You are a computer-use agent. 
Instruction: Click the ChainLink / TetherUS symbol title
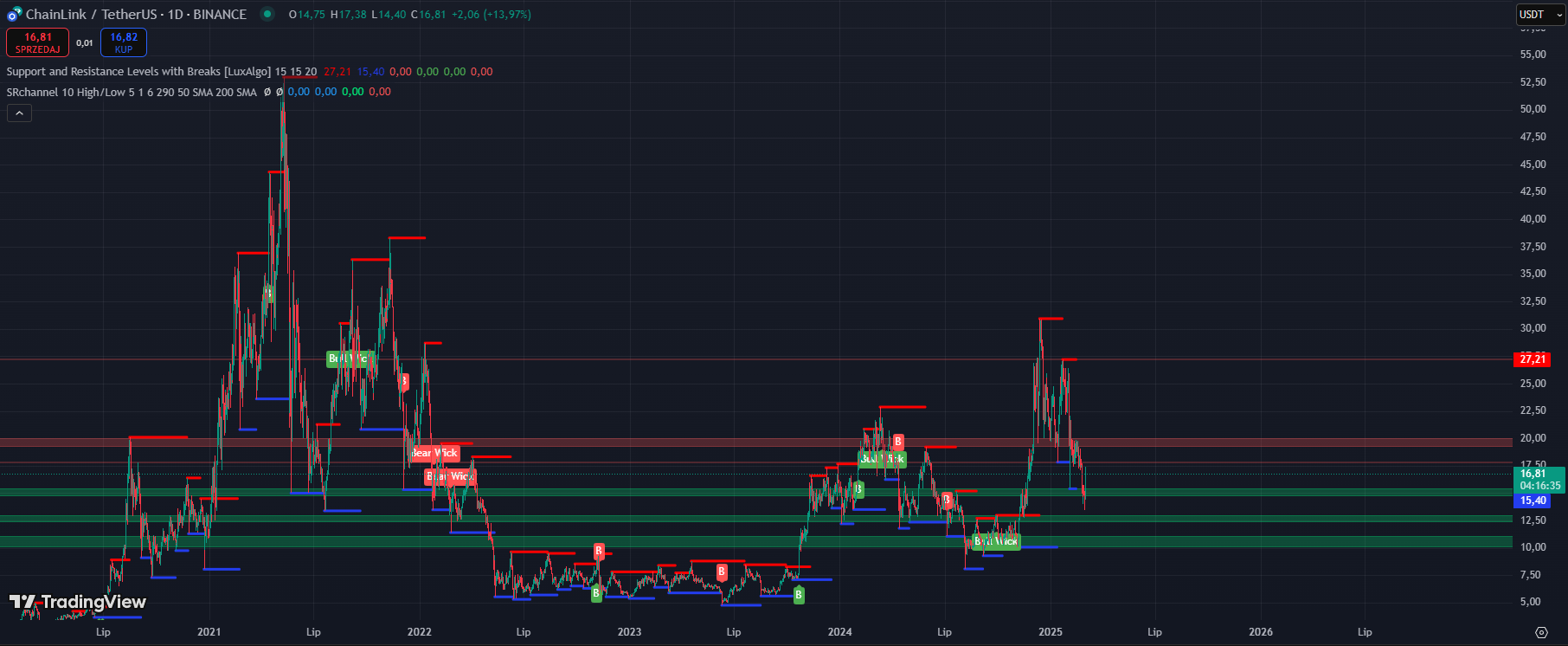[x=136, y=15]
